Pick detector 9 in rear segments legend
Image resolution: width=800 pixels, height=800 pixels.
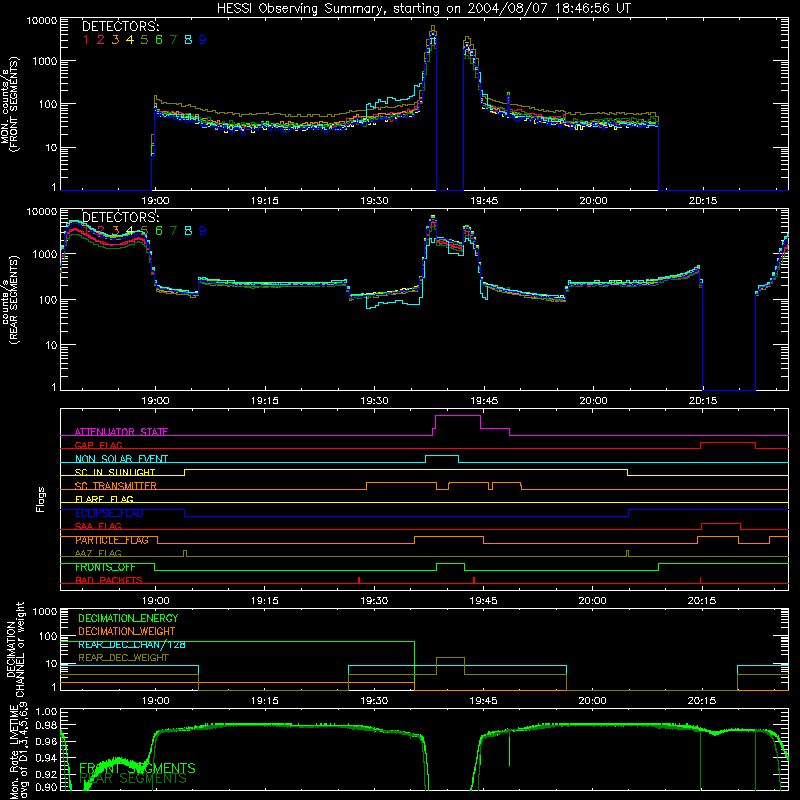click(x=203, y=231)
